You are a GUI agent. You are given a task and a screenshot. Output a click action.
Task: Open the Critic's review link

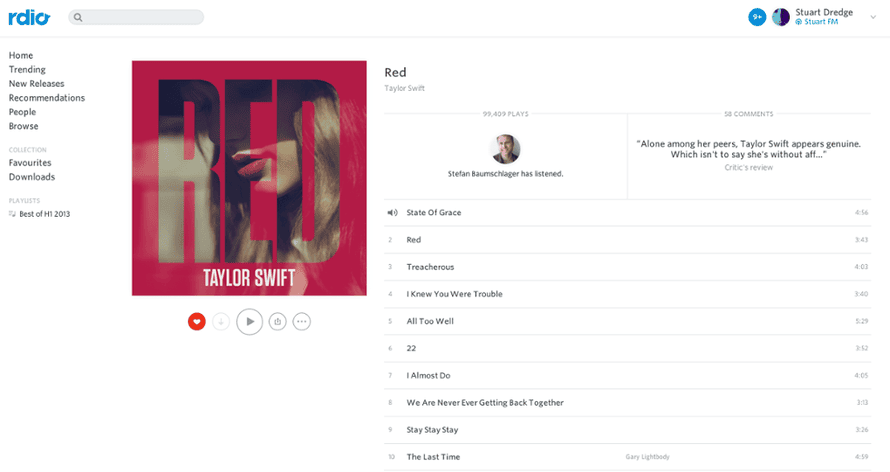(x=748, y=167)
